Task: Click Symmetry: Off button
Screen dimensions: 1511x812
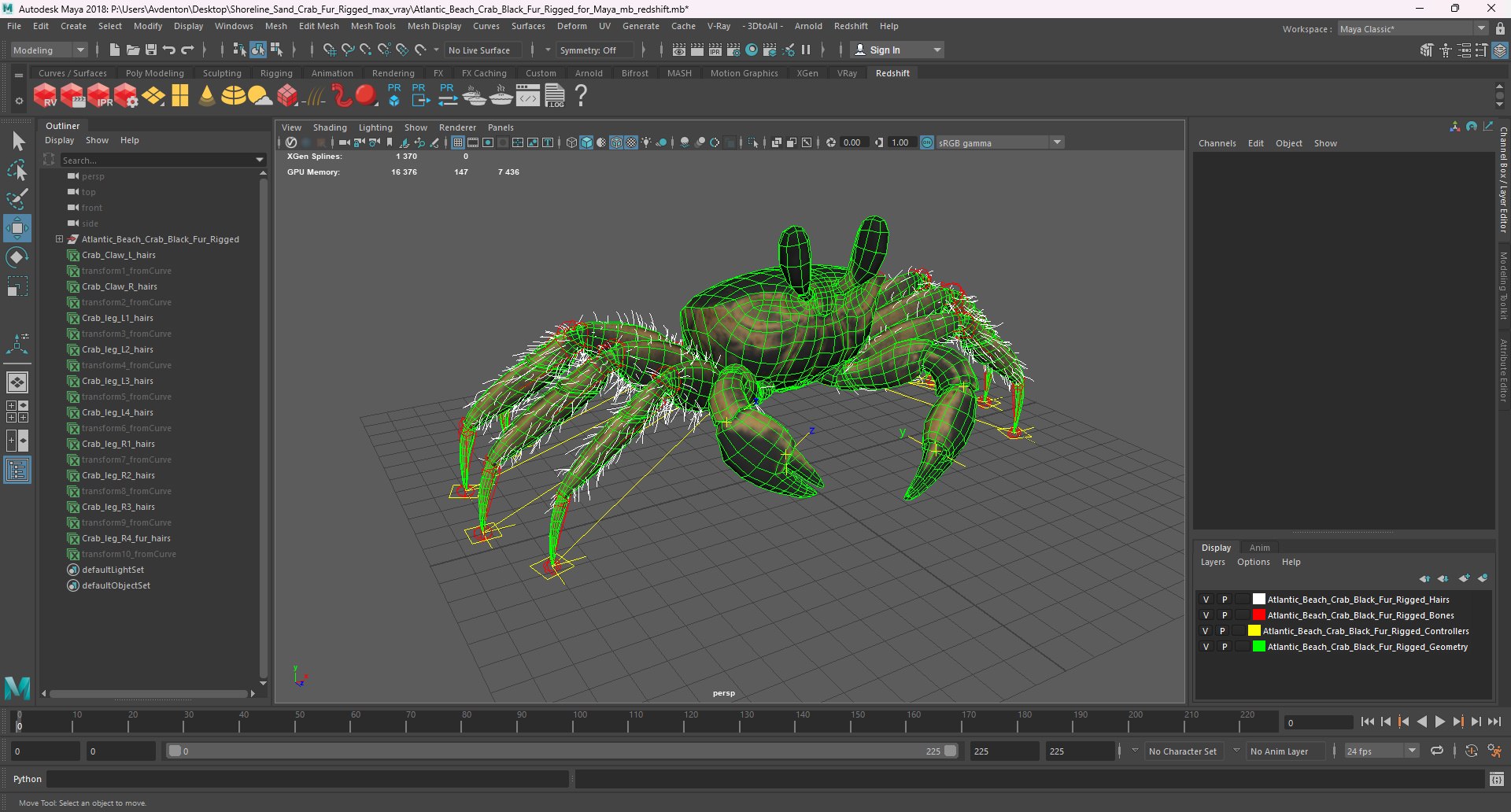Action: click(595, 50)
